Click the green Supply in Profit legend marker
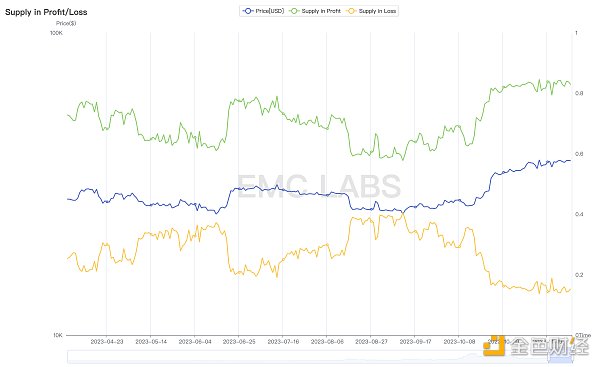This screenshot has width=600, height=367. coord(294,11)
